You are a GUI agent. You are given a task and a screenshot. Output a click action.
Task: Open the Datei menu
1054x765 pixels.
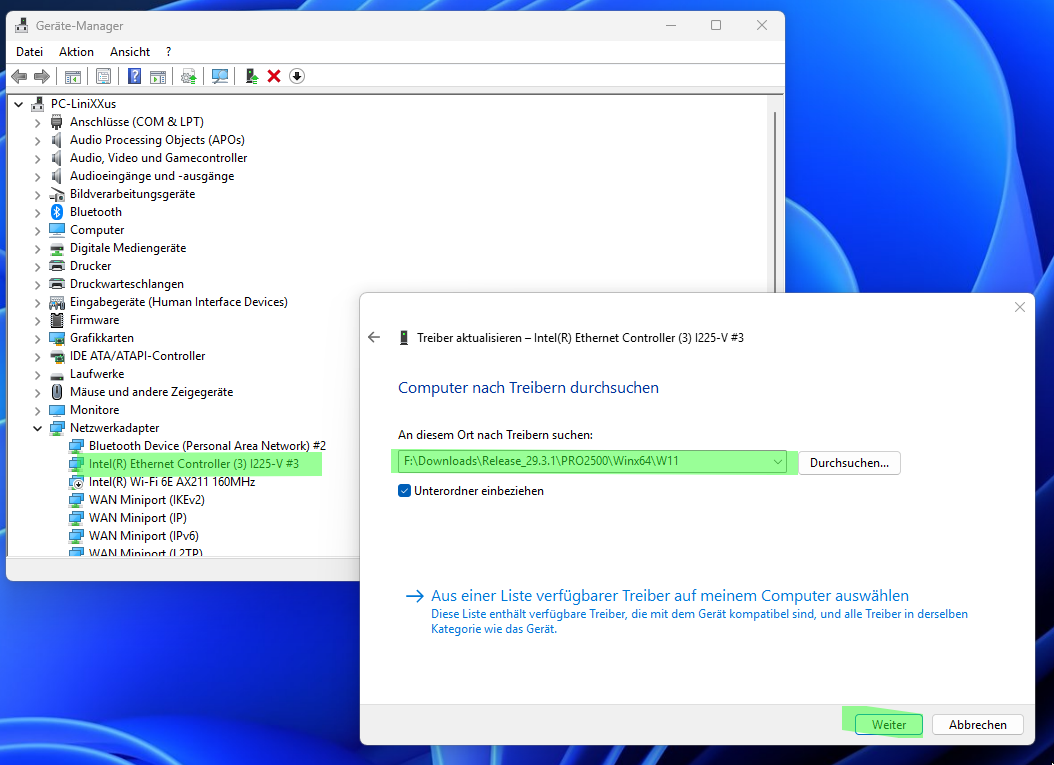30,52
